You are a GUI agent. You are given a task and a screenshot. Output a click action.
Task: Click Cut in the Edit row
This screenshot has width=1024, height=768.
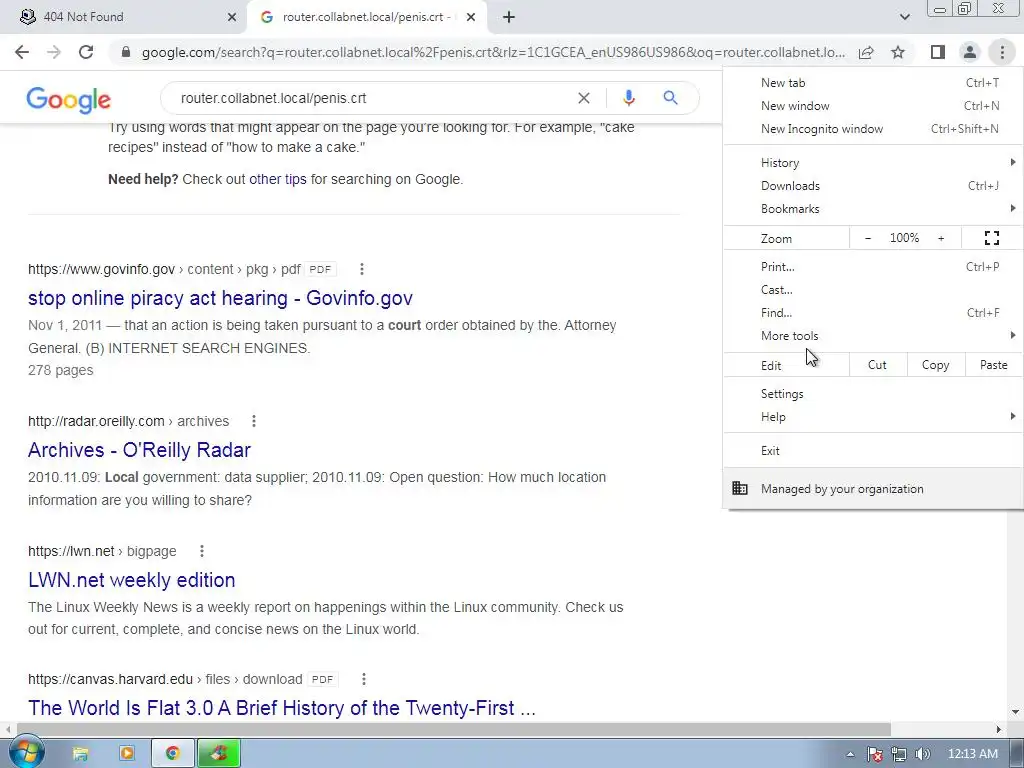[877, 365]
